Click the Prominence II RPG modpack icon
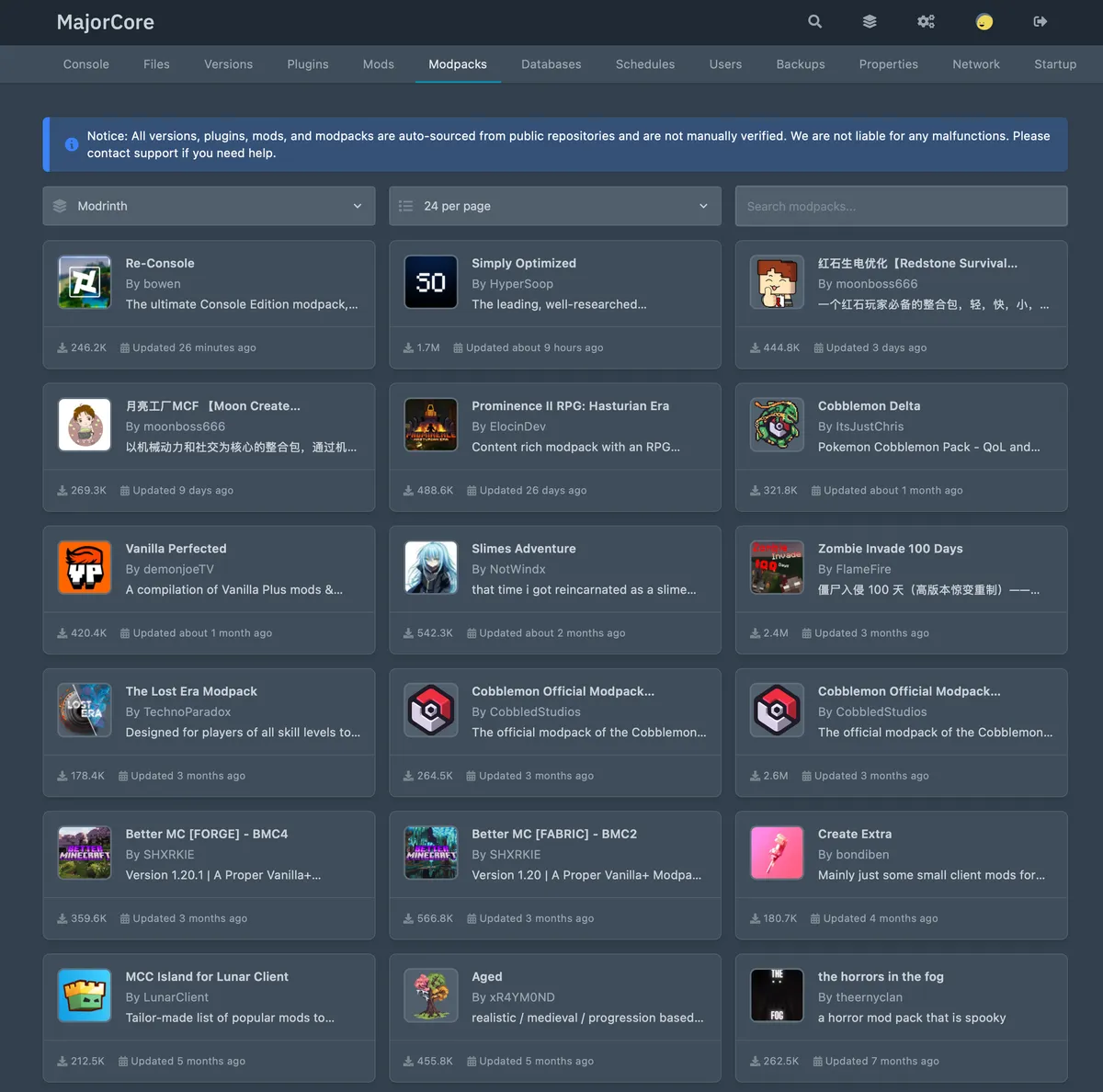Viewport: 1103px width, 1092px height. [431, 425]
